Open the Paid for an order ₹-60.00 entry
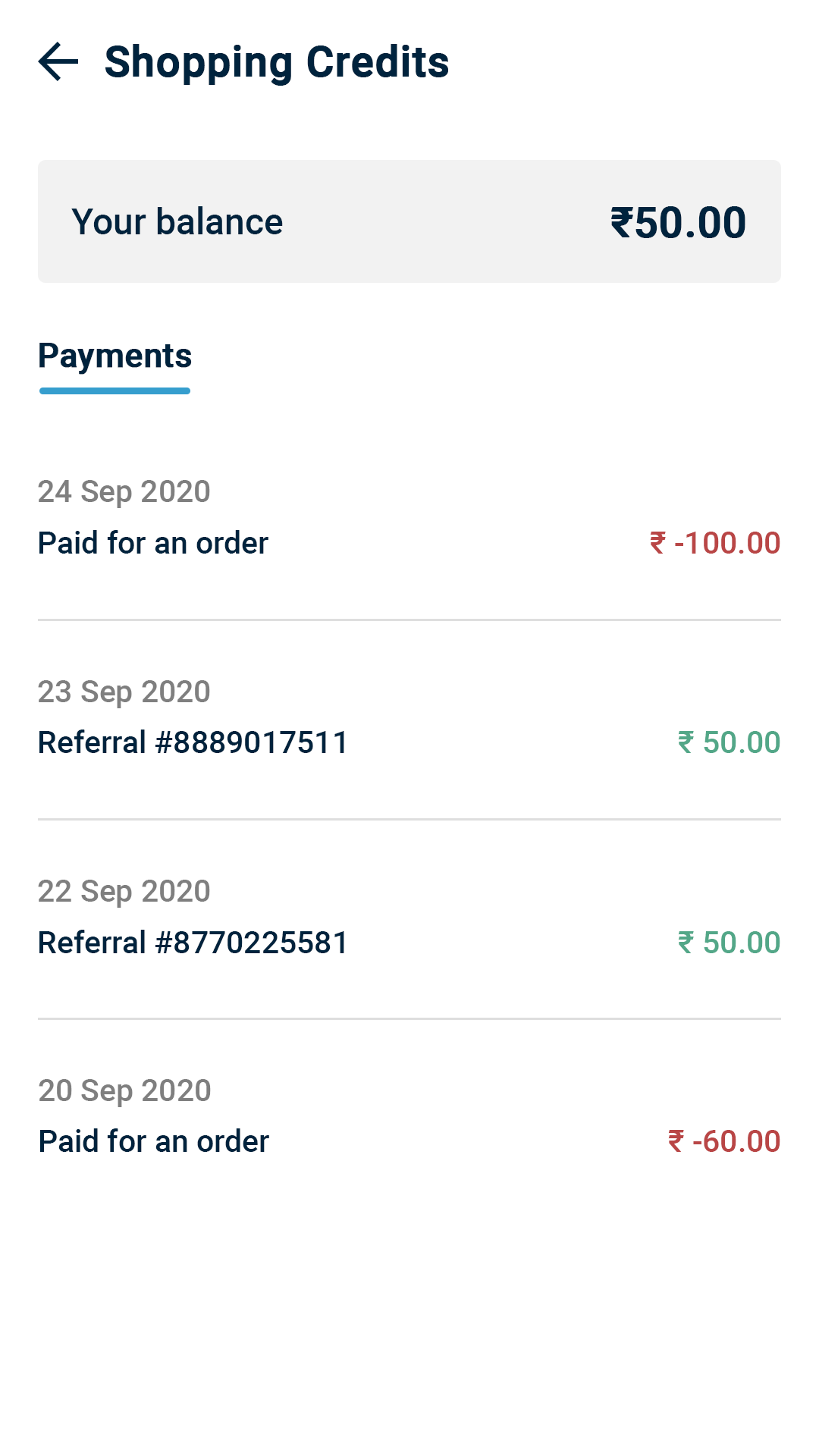Viewport: 819px width, 1456px height. point(153,1141)
